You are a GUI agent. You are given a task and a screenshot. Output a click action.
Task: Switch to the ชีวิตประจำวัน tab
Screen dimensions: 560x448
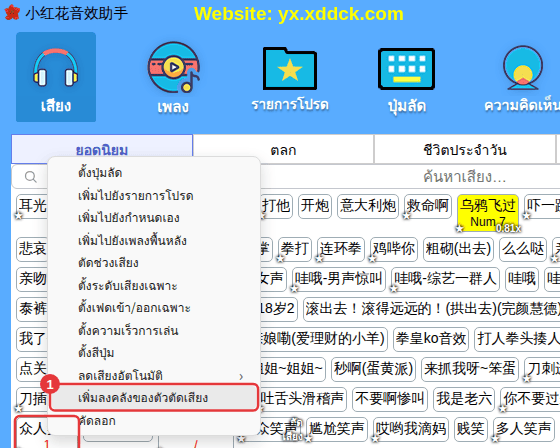point(465,150)
